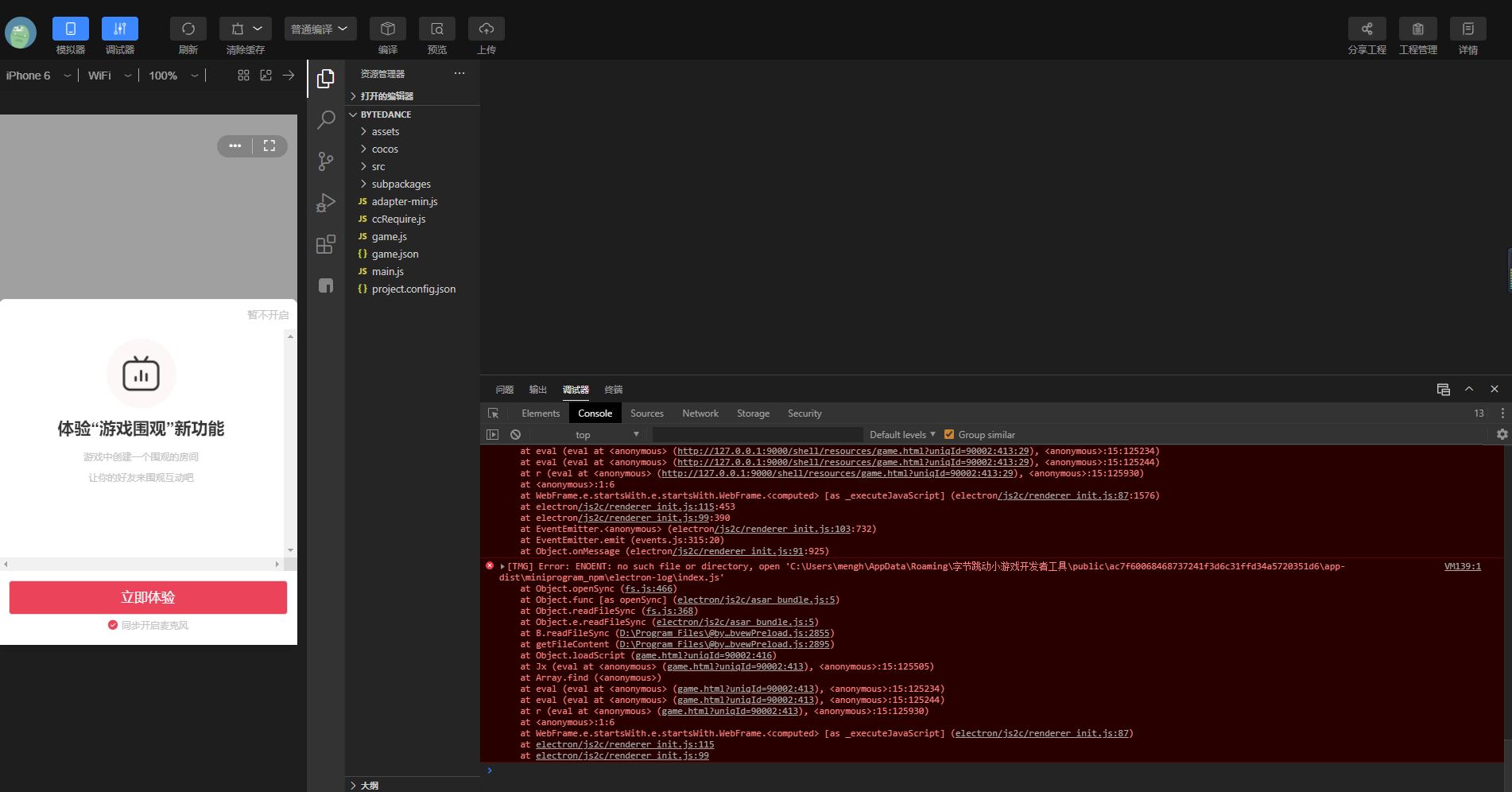Switch to the Network tab

[x=700, y=413]
